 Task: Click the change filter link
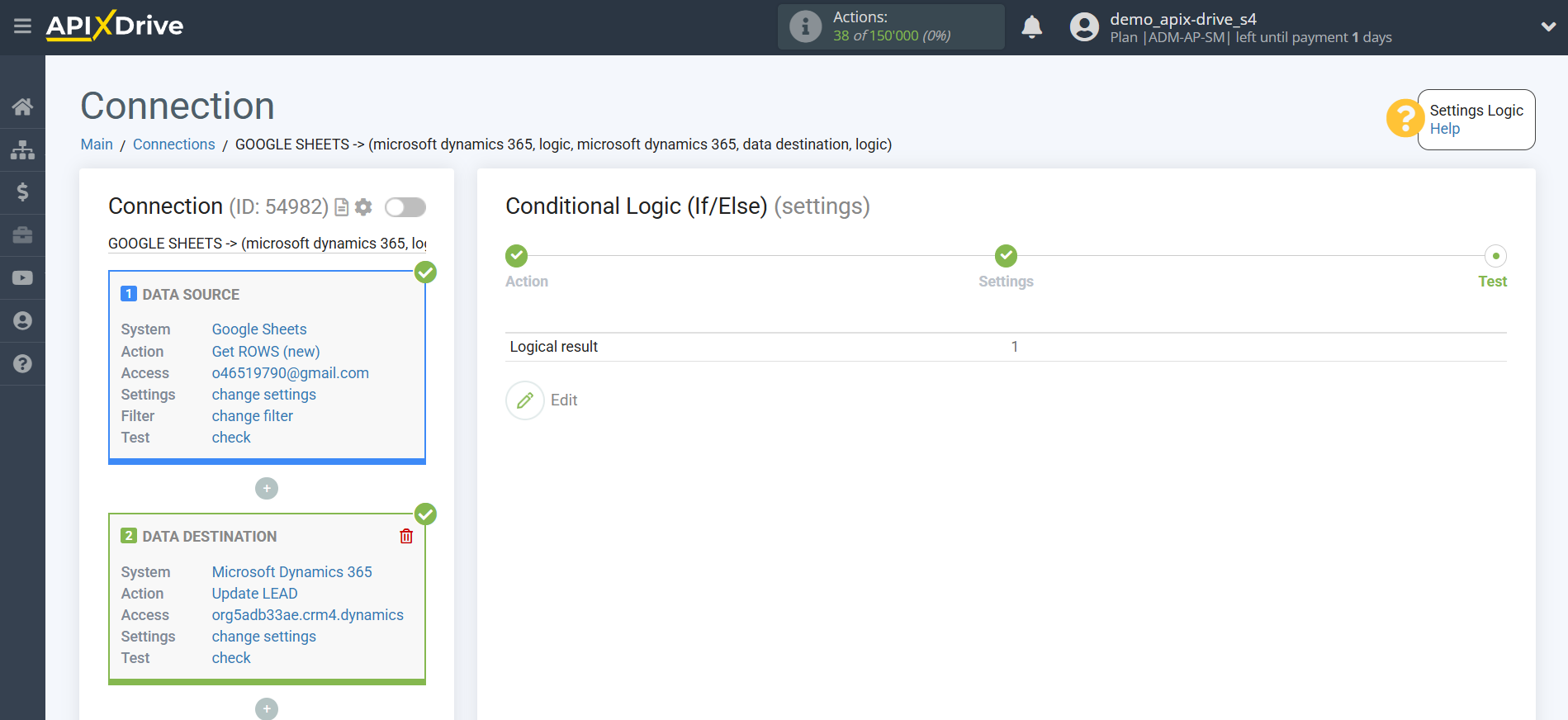tap(253, 416)
